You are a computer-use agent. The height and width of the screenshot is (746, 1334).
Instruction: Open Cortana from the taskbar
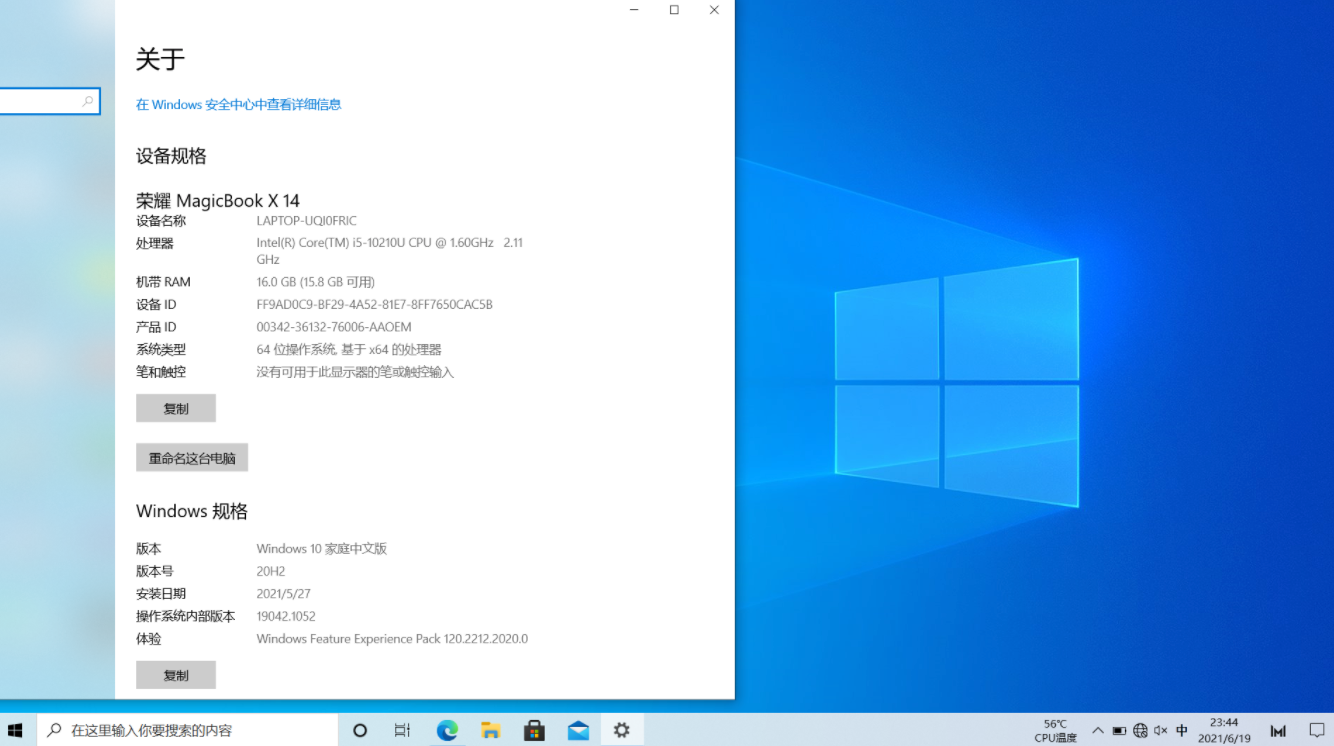[x=360, y=730]
